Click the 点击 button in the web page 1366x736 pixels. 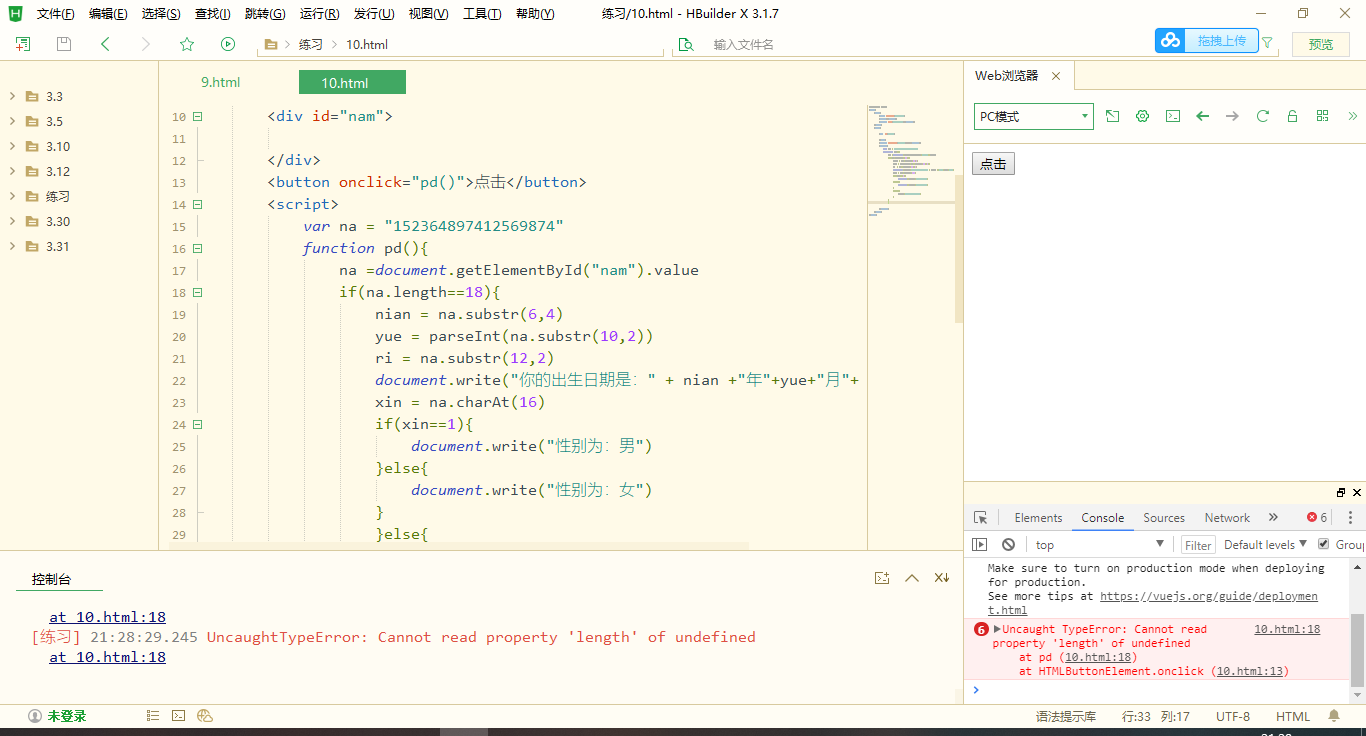pyautogui.click(x=993, y=164)
